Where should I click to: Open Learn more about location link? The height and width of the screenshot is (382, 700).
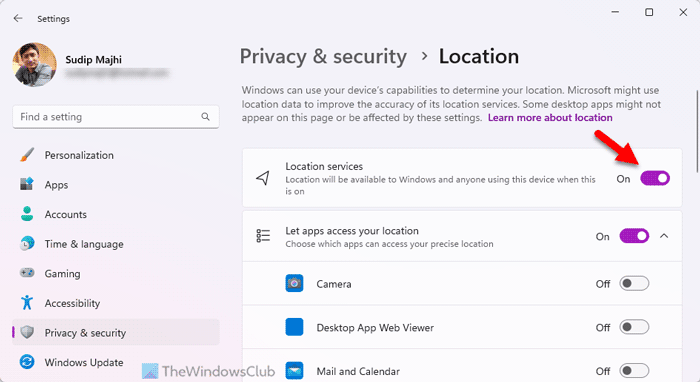click(x=550, y=117)
